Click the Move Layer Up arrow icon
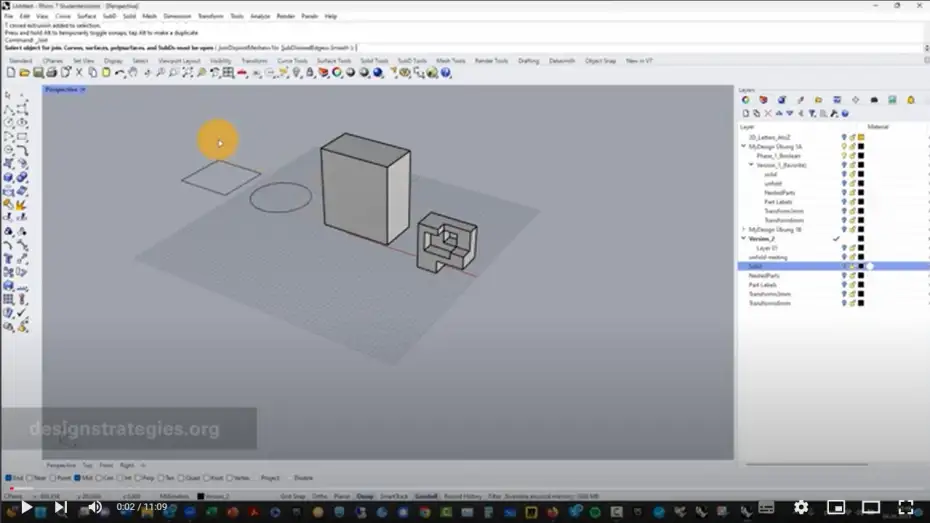This screenshot has height=523, width=930. click(779, 113)
